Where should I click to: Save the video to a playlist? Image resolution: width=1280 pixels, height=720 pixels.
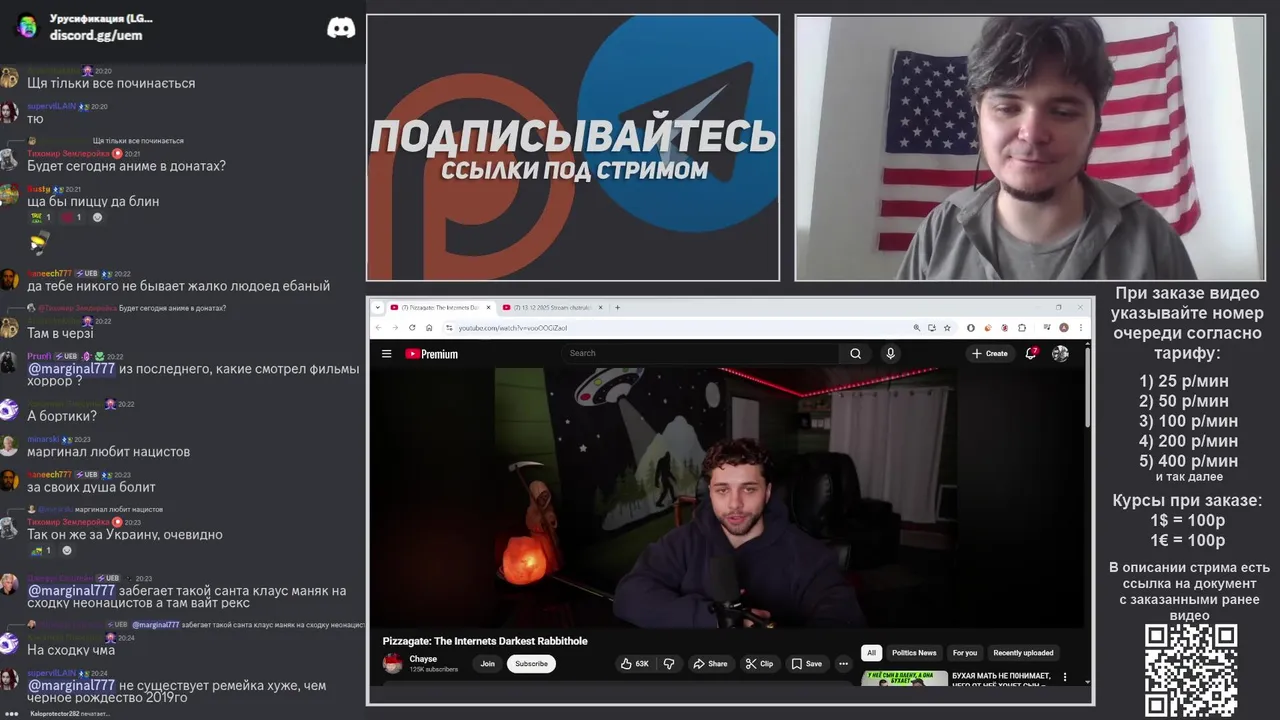click(x=807, y=664)
